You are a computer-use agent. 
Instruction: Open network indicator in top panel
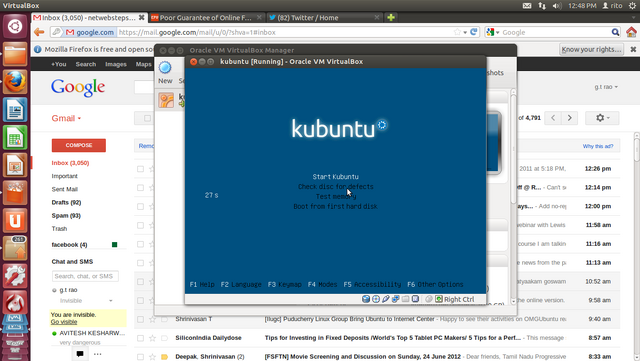click(542, 5)
